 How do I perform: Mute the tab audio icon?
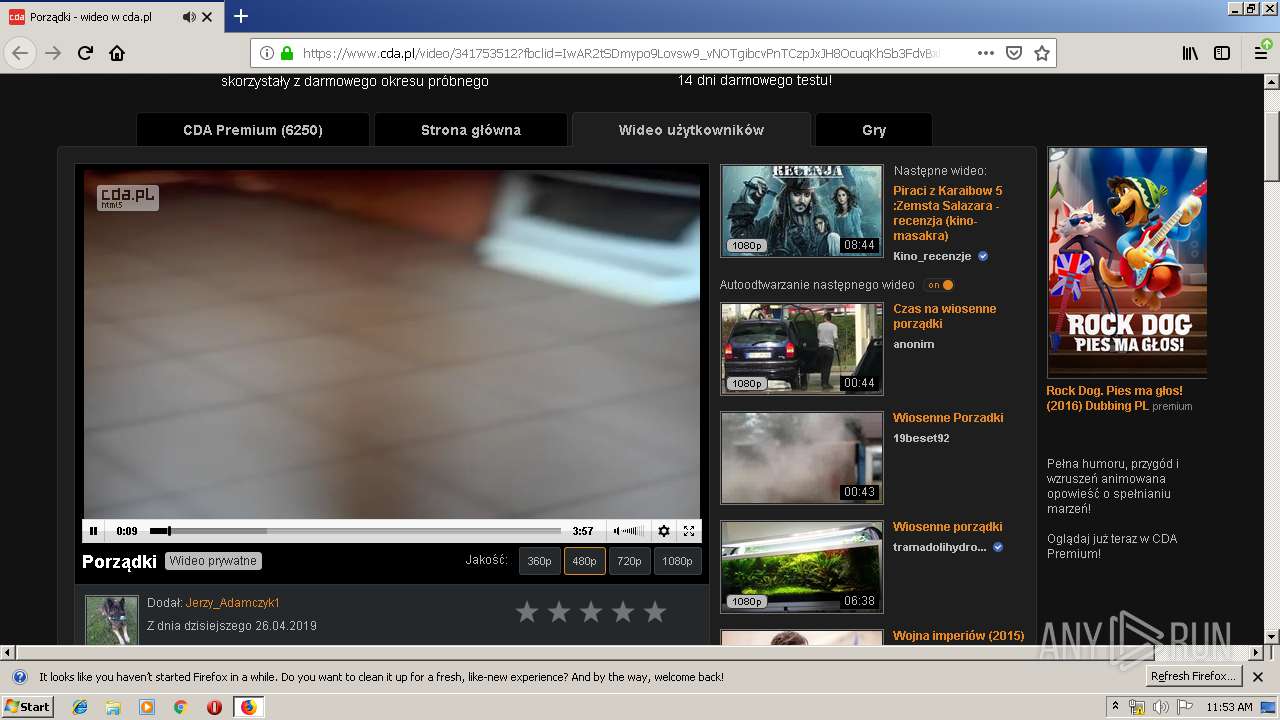[189, 17]
